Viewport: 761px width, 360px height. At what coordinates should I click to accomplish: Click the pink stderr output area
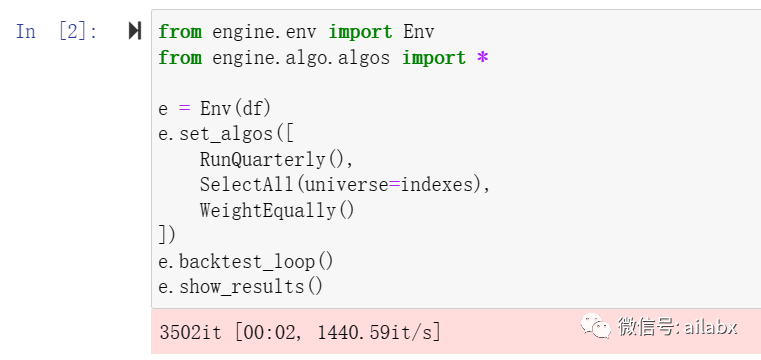click(x=456, y=332)
